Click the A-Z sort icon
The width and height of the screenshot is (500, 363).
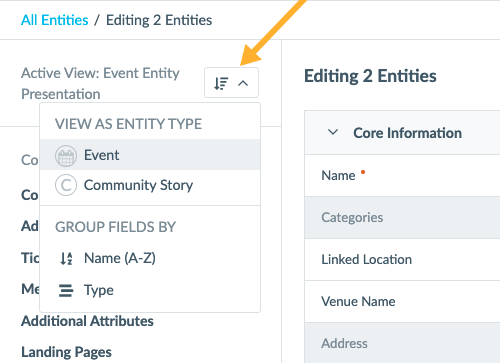(x=66, y=258)
